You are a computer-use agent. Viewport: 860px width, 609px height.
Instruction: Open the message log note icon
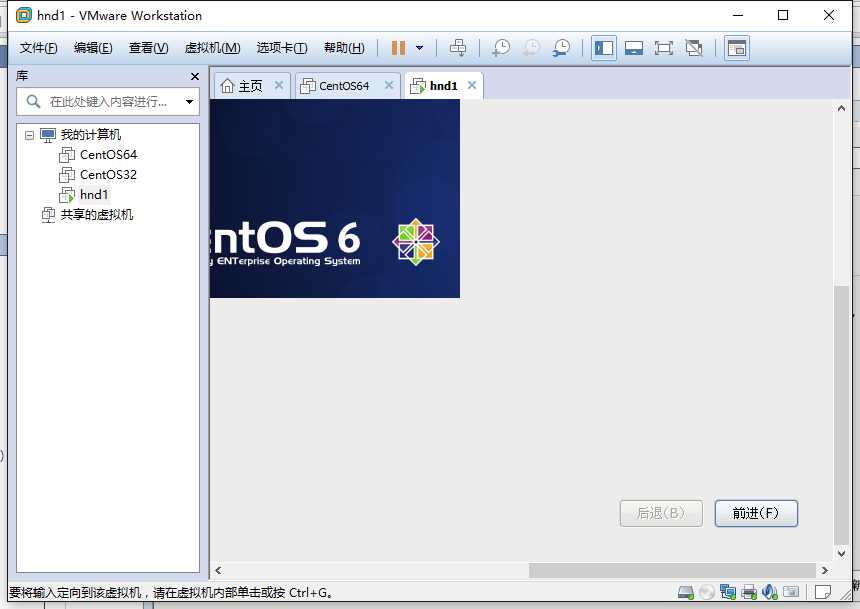[x=823, y=591]
